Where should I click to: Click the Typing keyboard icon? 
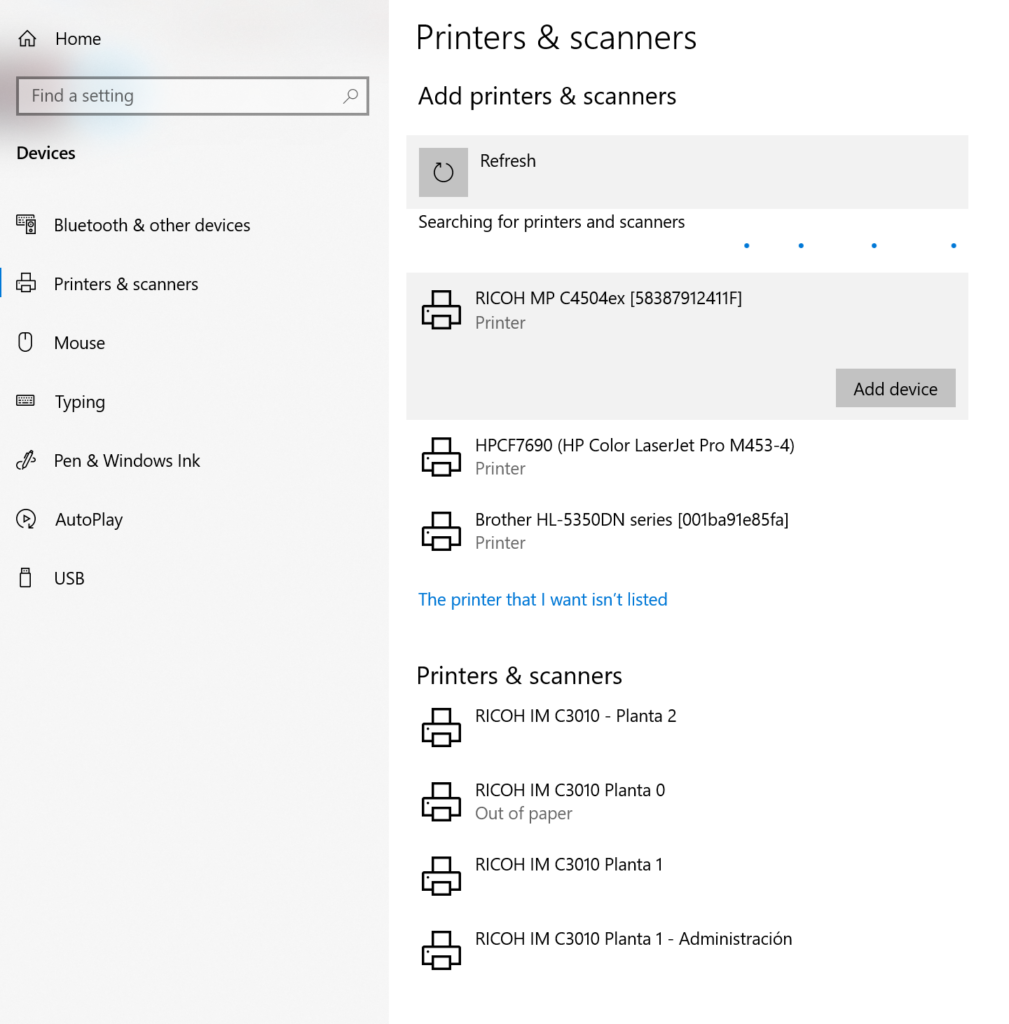point(26,402)
